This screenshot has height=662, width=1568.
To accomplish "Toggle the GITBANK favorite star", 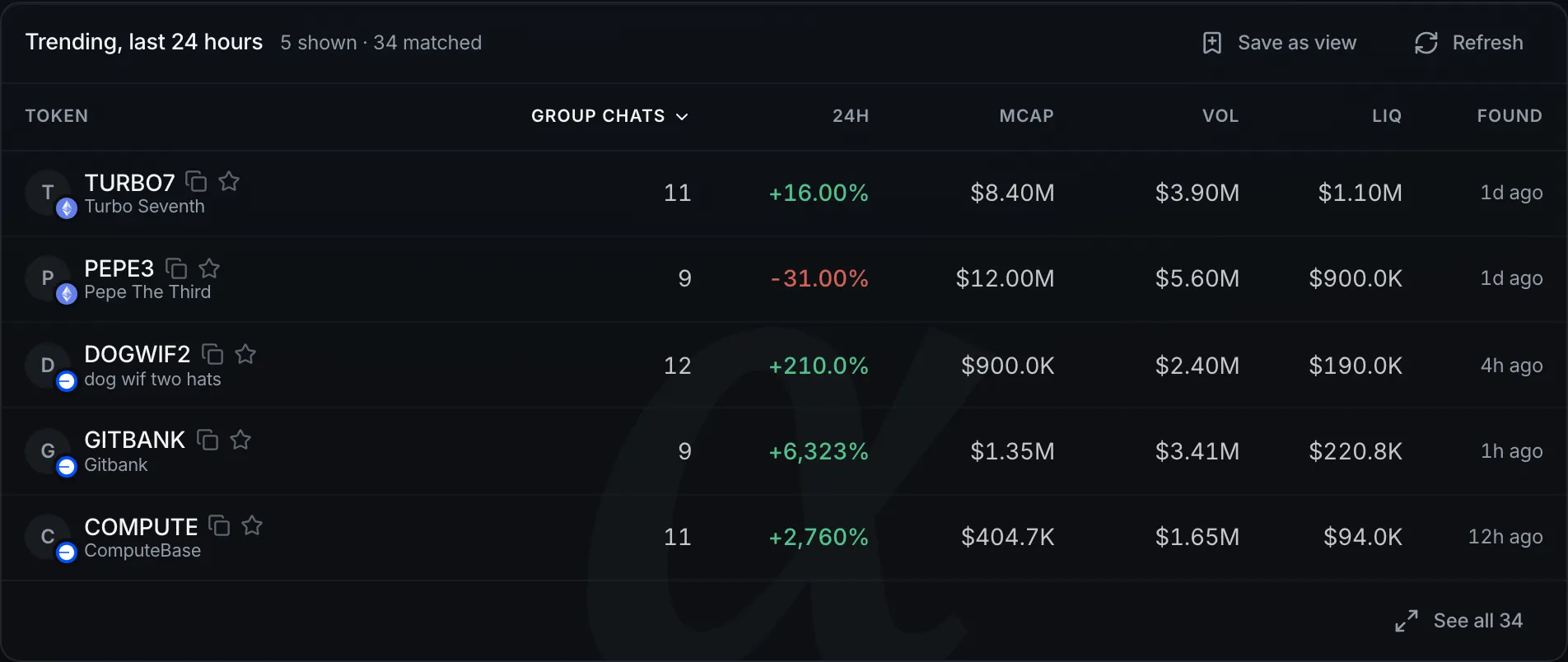I will click(240, 440).
